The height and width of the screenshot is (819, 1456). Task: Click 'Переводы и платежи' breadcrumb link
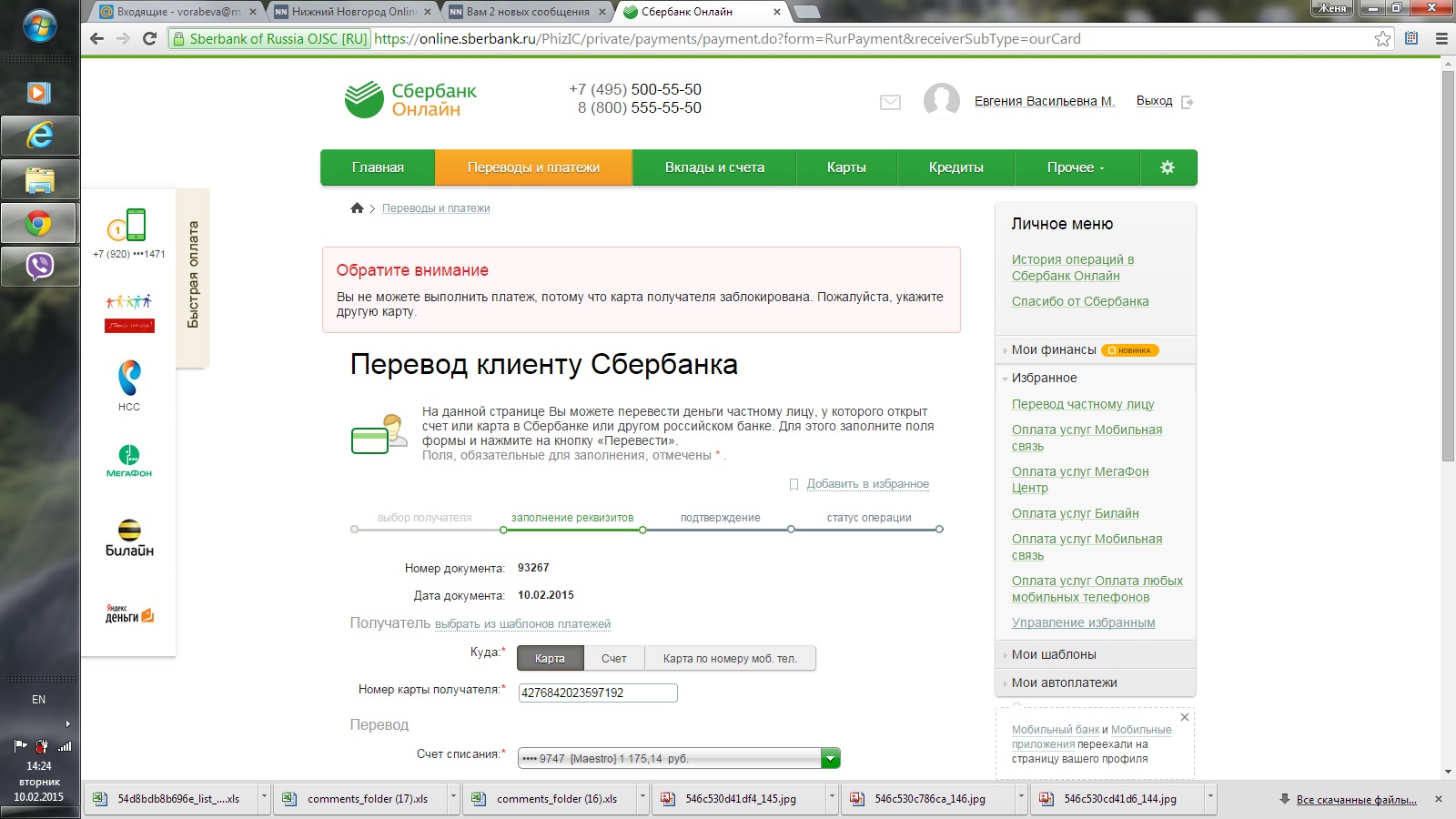tap(436, 208)
